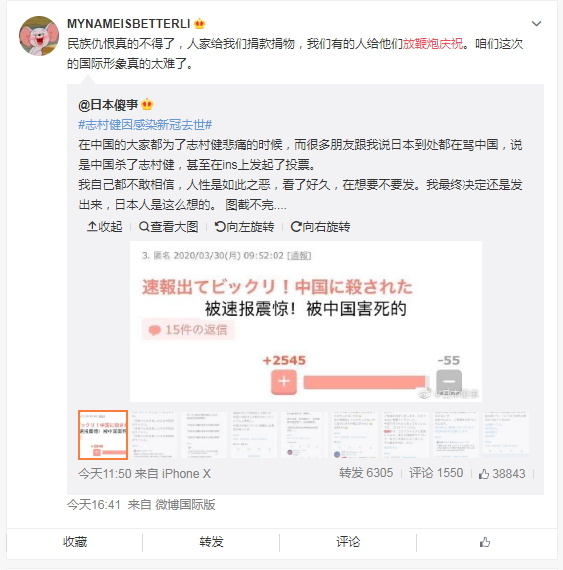563x570 pixels.
Task: Open the 放鞭炮庆祝 red link
Action: (x=433, y=44)
